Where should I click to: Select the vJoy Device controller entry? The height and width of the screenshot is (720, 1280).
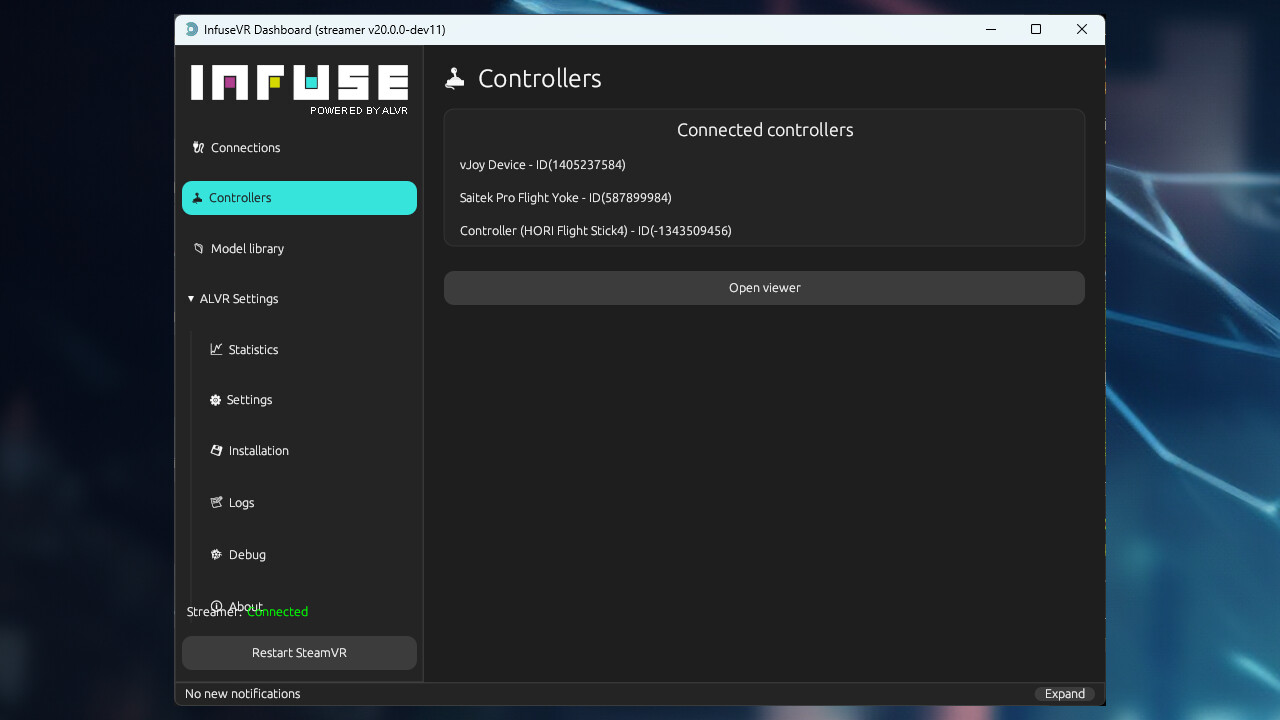tap(542, 164)
